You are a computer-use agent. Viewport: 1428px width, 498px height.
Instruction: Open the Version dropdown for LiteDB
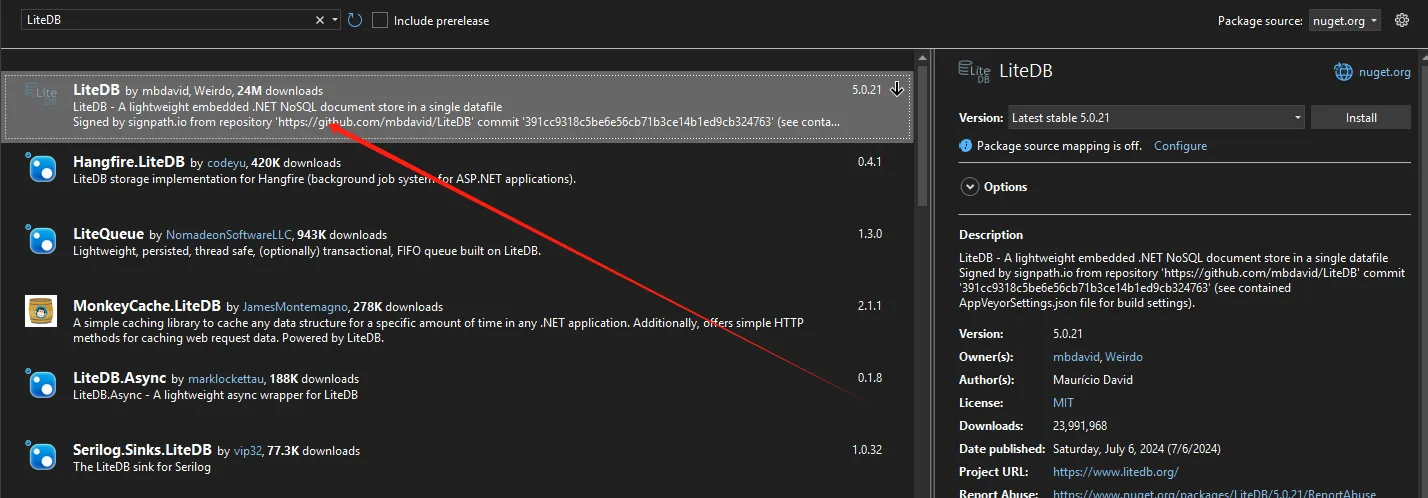pyautogui.click(x=1156, y=118)
